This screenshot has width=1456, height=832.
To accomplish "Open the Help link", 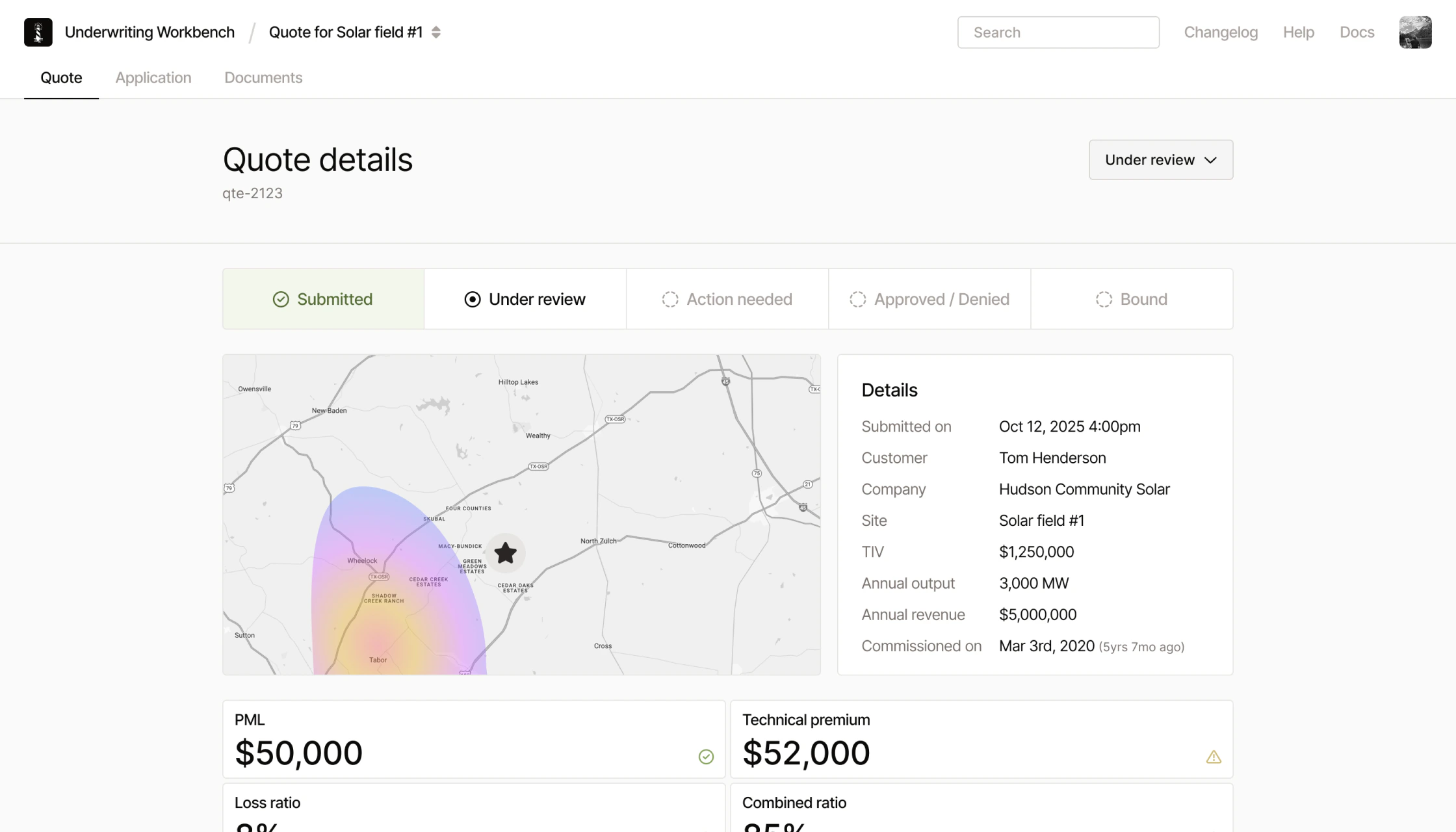I will coord(1299,32).
